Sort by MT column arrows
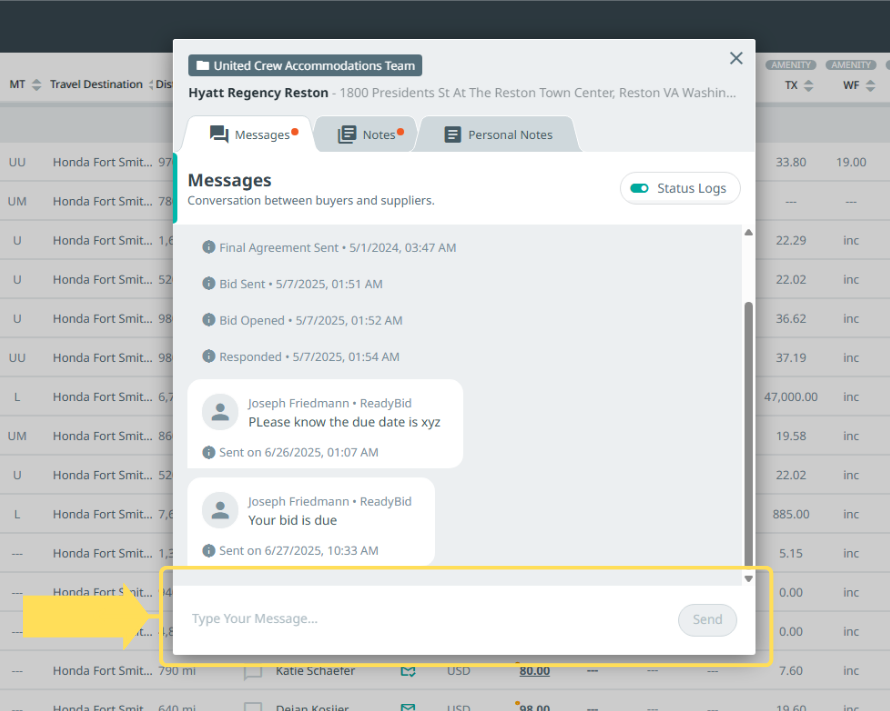 point(36,85)
